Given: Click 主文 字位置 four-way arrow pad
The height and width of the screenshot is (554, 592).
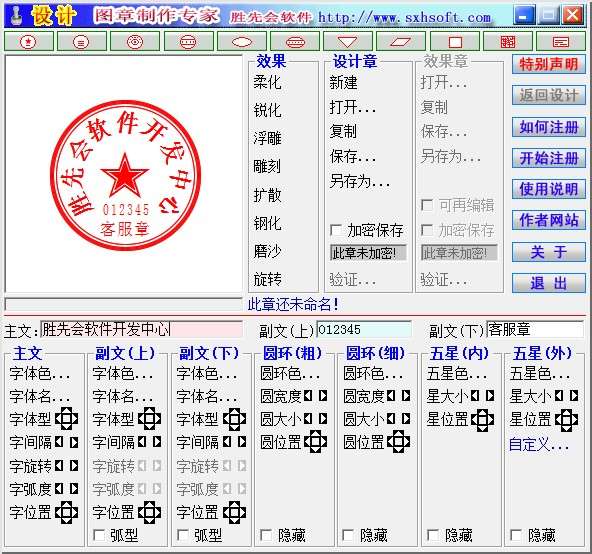Looking at the screenshot, I should [x=66, y=512].
